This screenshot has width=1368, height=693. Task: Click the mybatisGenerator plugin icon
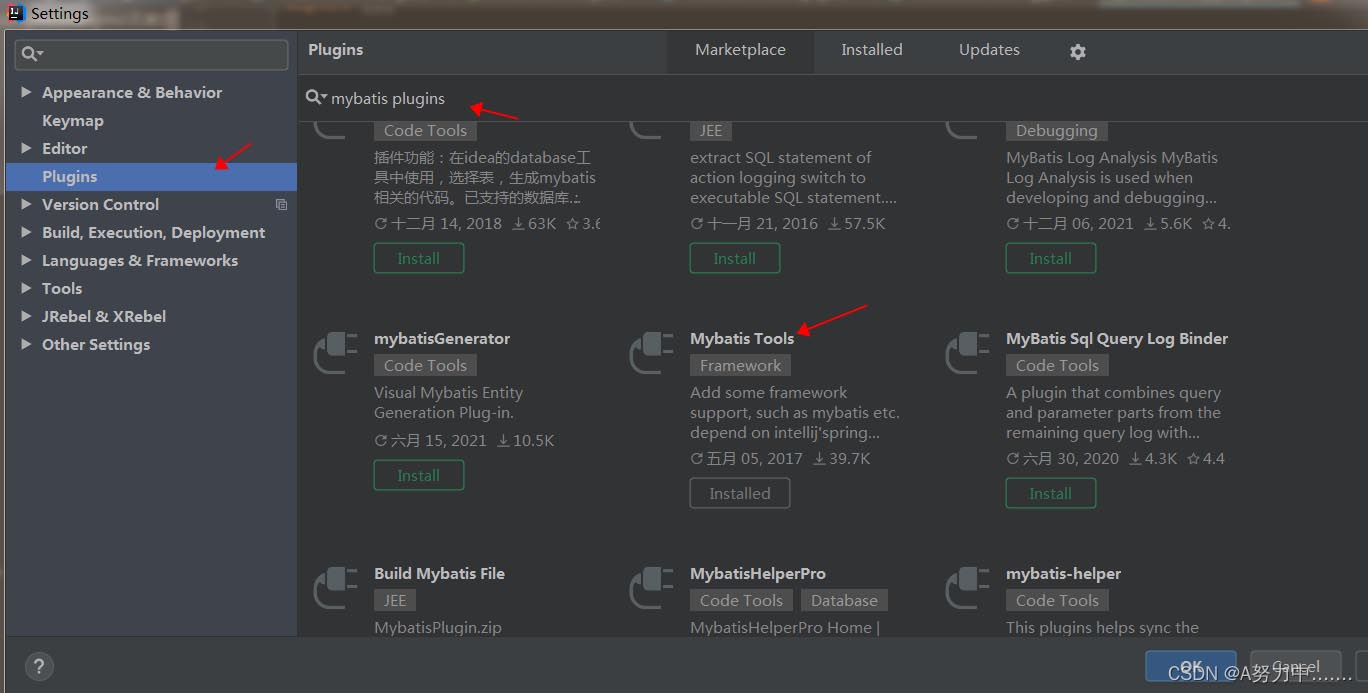point(335,354)
